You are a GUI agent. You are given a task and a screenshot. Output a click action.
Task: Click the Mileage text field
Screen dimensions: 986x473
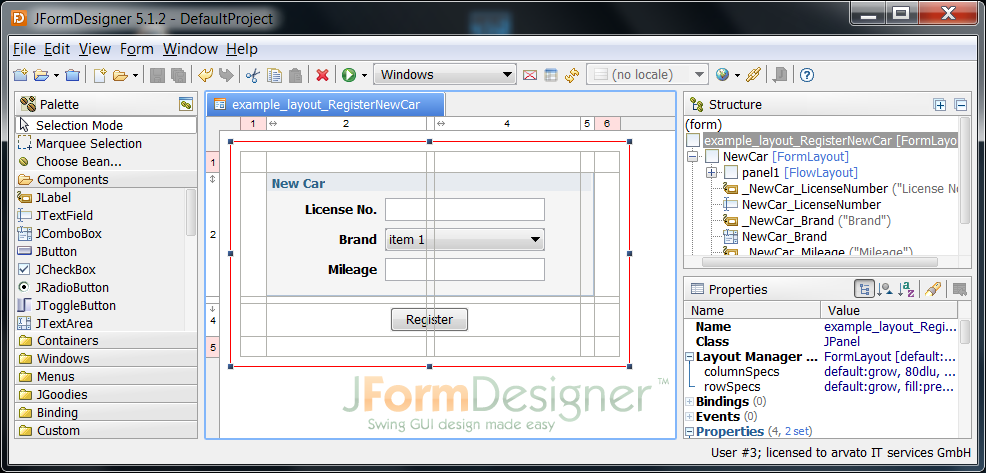(x=465, y=269)
